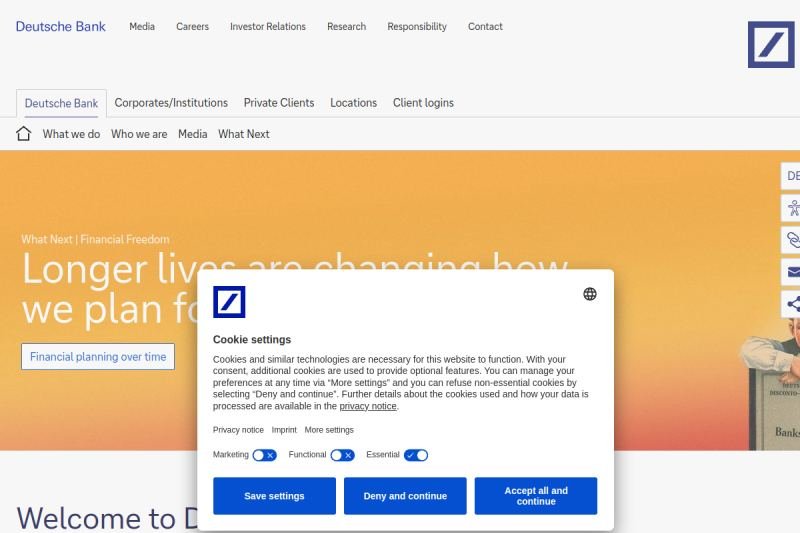This screenshot has width=800, height=533.
Task: Select the Client logins tab
Action: pos(423,103)
